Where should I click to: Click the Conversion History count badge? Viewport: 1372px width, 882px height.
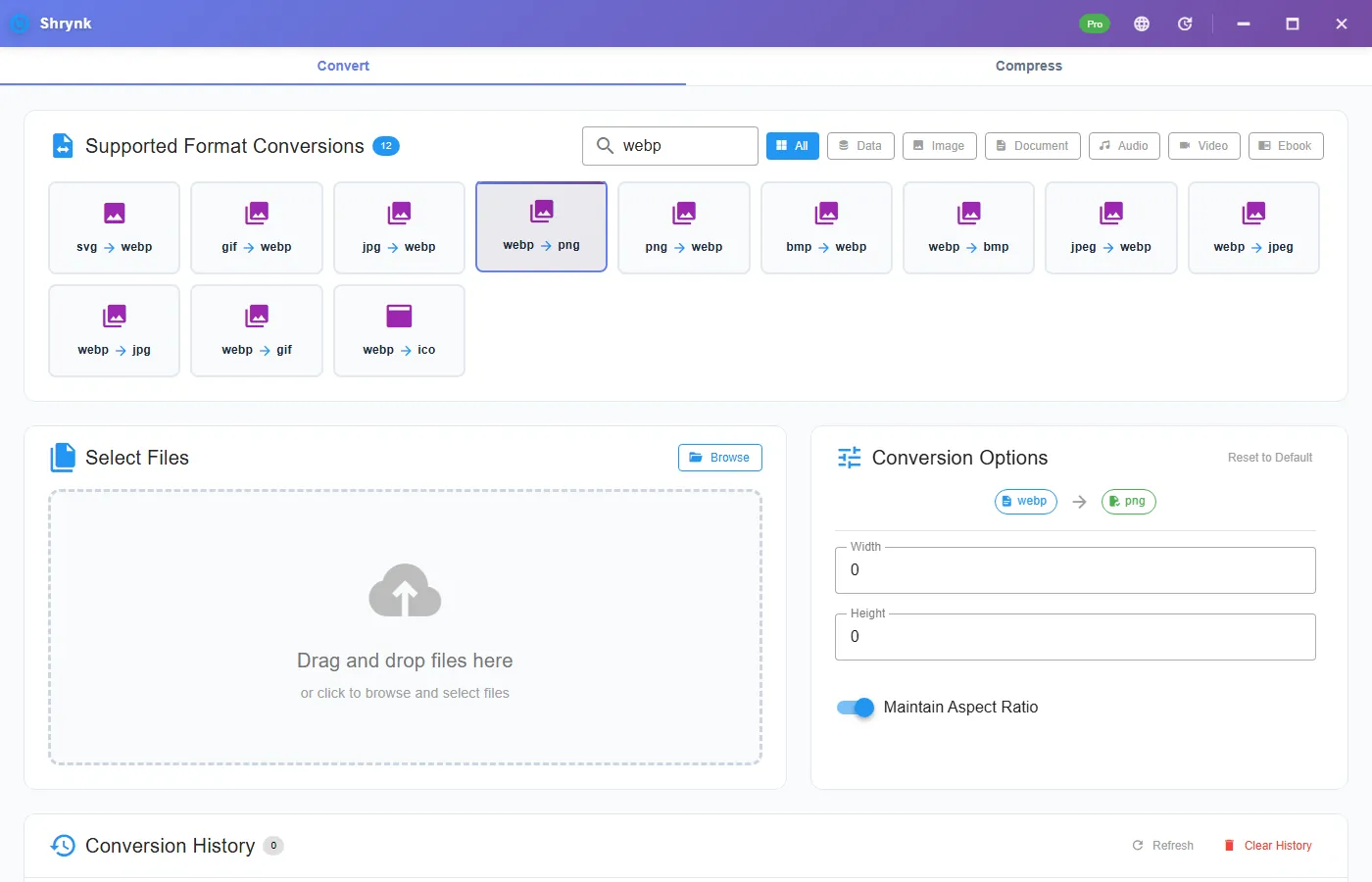pos(273,846)
